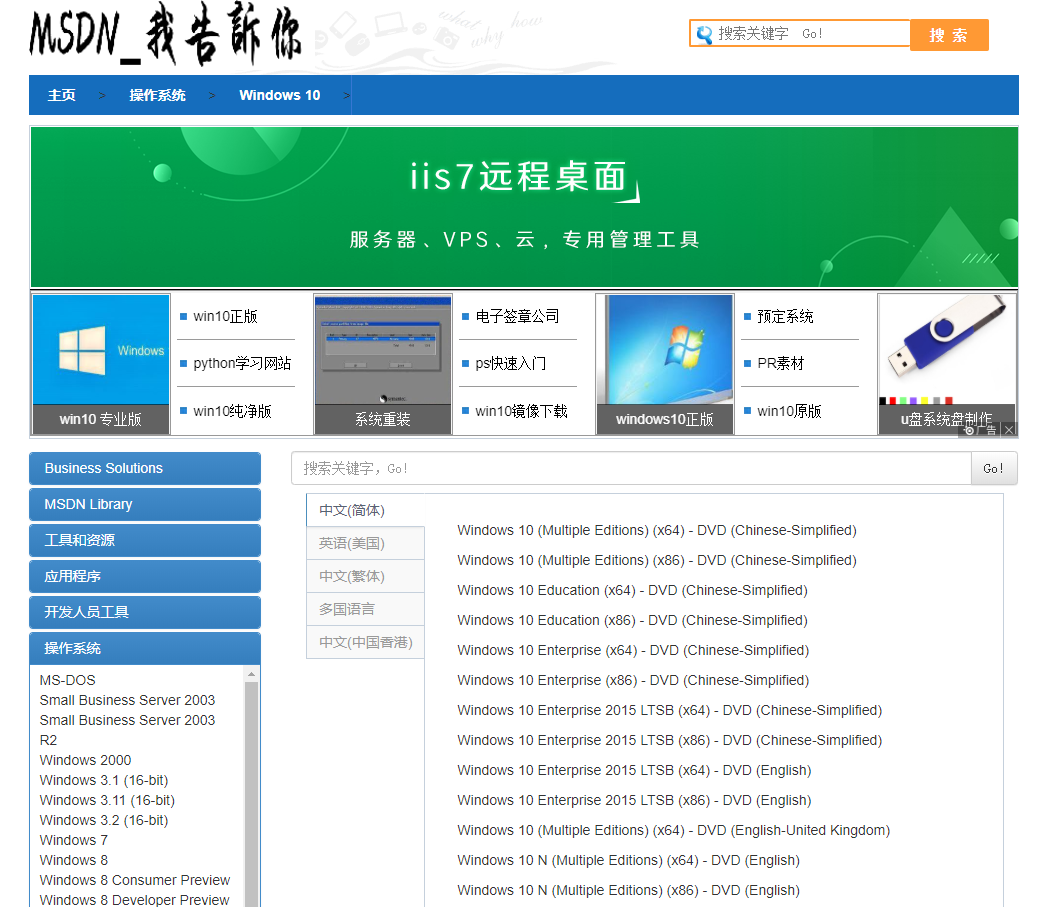Screen dimensions: 1041x907
Task: Switch to the 英语(美国) language tab
Action: coord(365,543)
